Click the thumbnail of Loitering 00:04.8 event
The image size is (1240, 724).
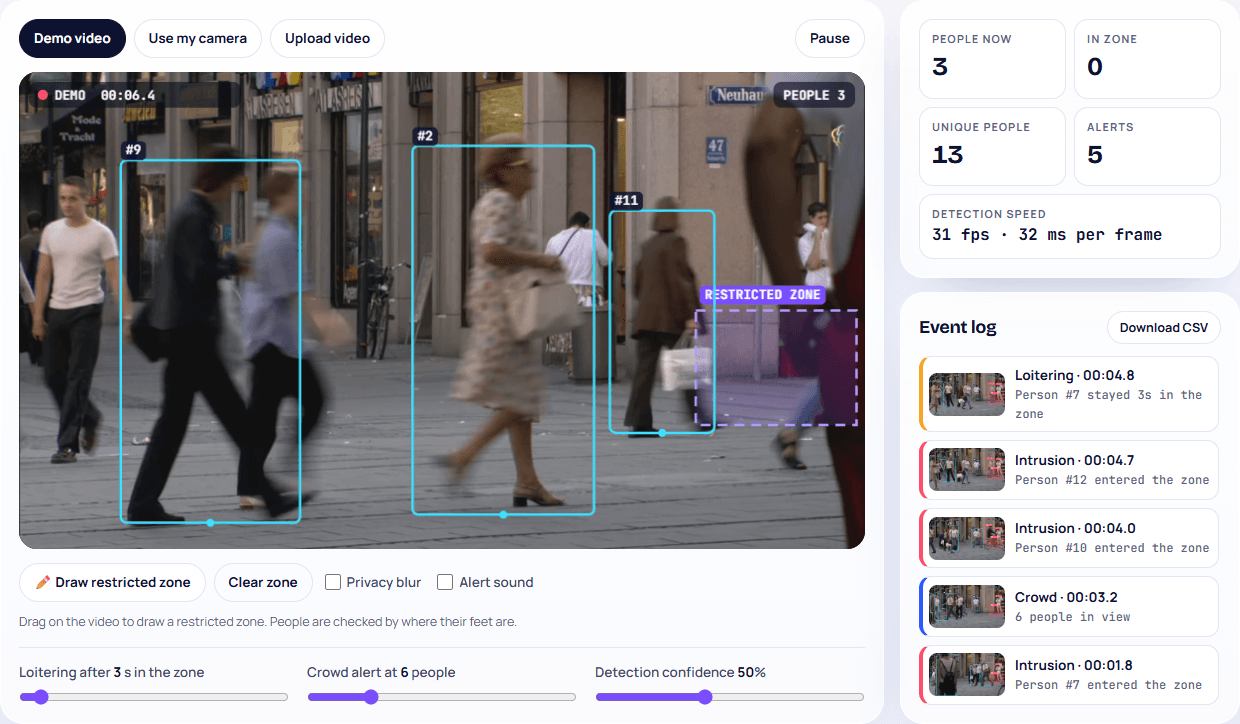click(967, 394)
